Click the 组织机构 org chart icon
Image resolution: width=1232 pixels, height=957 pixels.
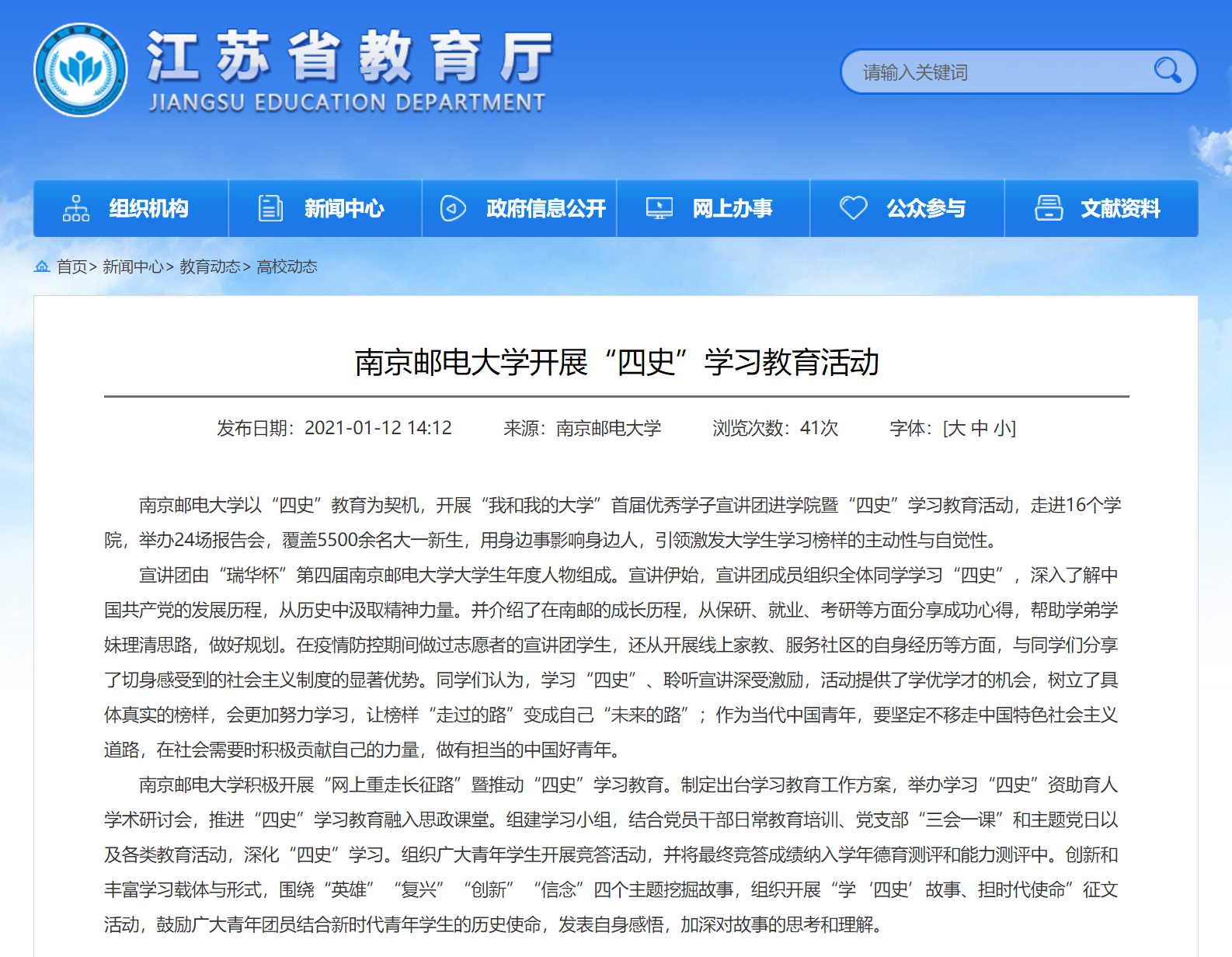[76, 208]
